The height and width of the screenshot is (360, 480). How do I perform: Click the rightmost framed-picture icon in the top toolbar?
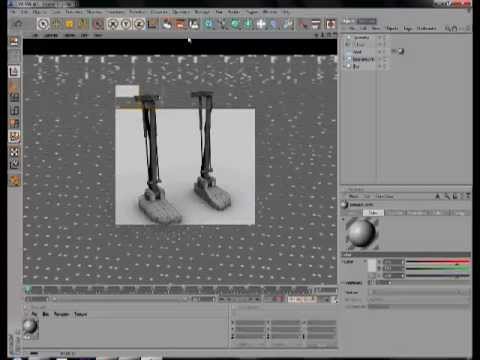tap(331, 24)
